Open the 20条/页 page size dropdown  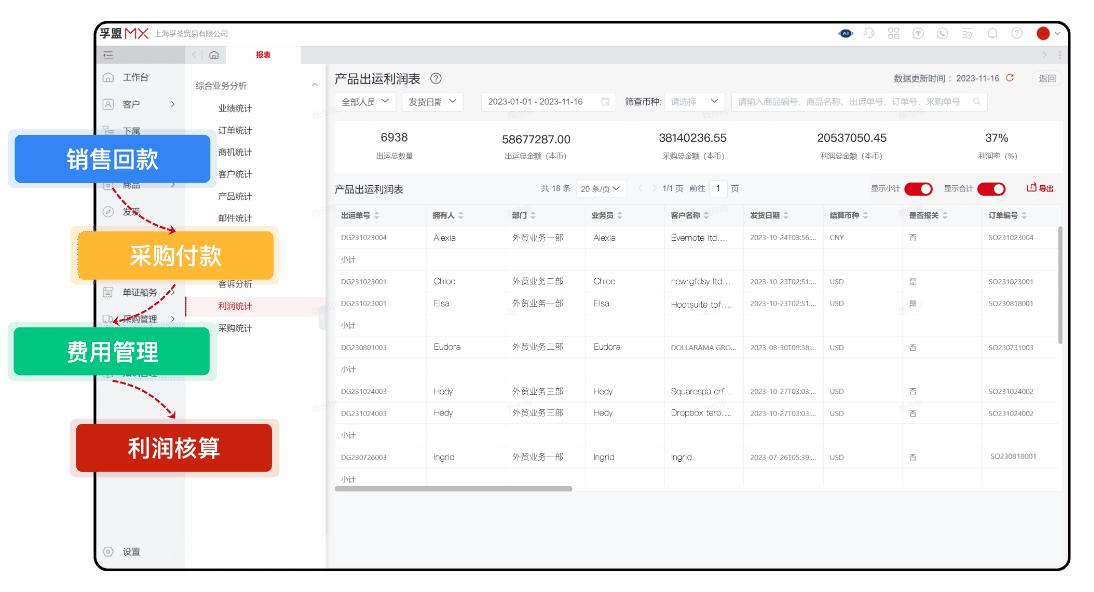601,189
